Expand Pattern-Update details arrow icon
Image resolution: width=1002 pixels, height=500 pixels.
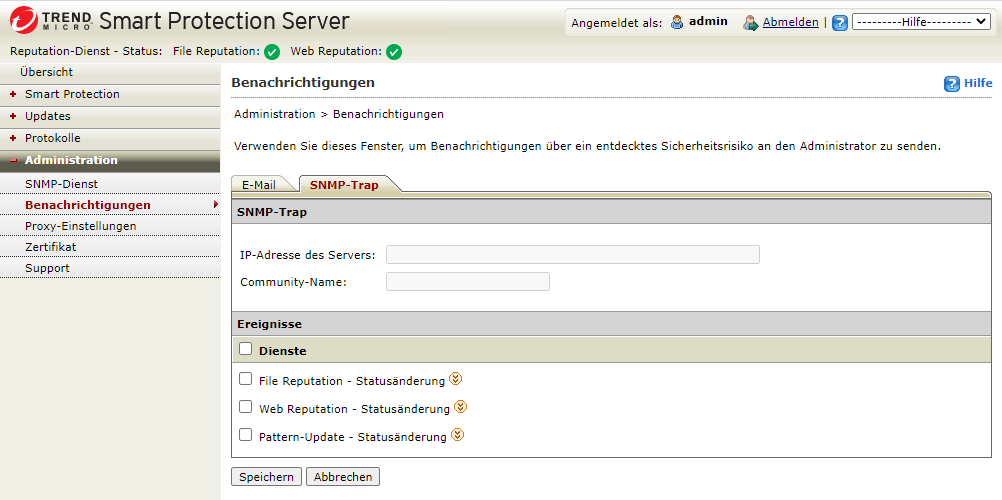(x=457, y=435)
